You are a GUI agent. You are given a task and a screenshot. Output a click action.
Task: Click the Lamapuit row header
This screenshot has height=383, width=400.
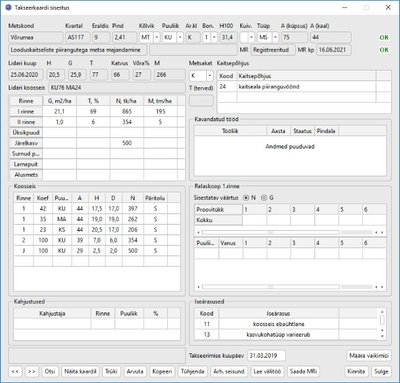pos(26,164)
